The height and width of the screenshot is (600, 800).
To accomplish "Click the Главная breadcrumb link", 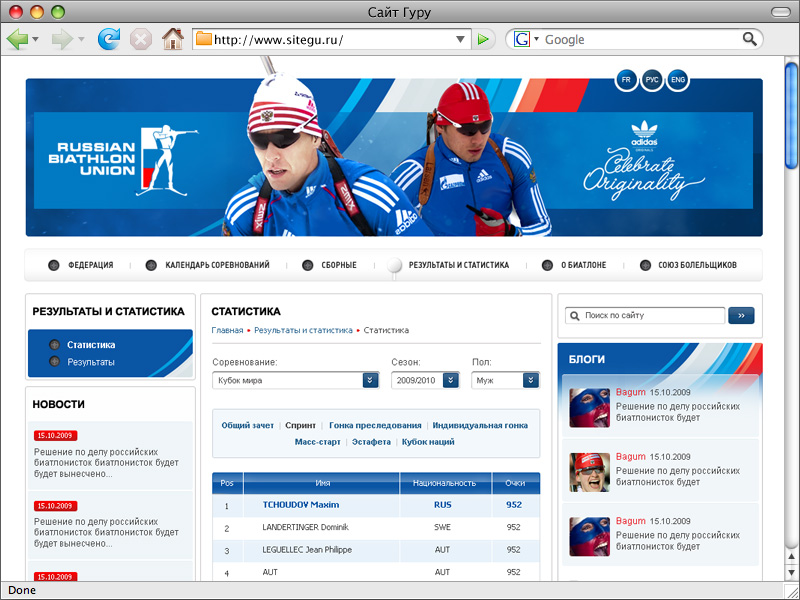I will [x=227, y=330].
